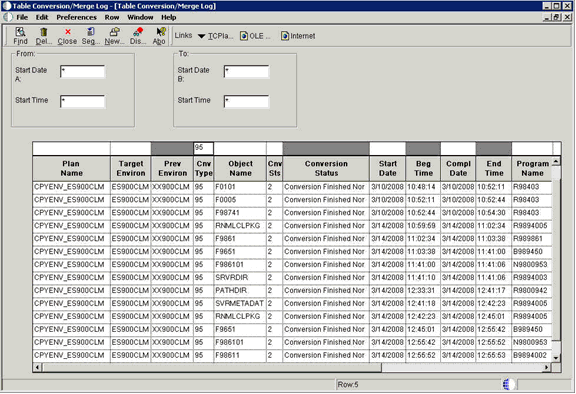Click the Object Name filter cell

tap(240, 148)
